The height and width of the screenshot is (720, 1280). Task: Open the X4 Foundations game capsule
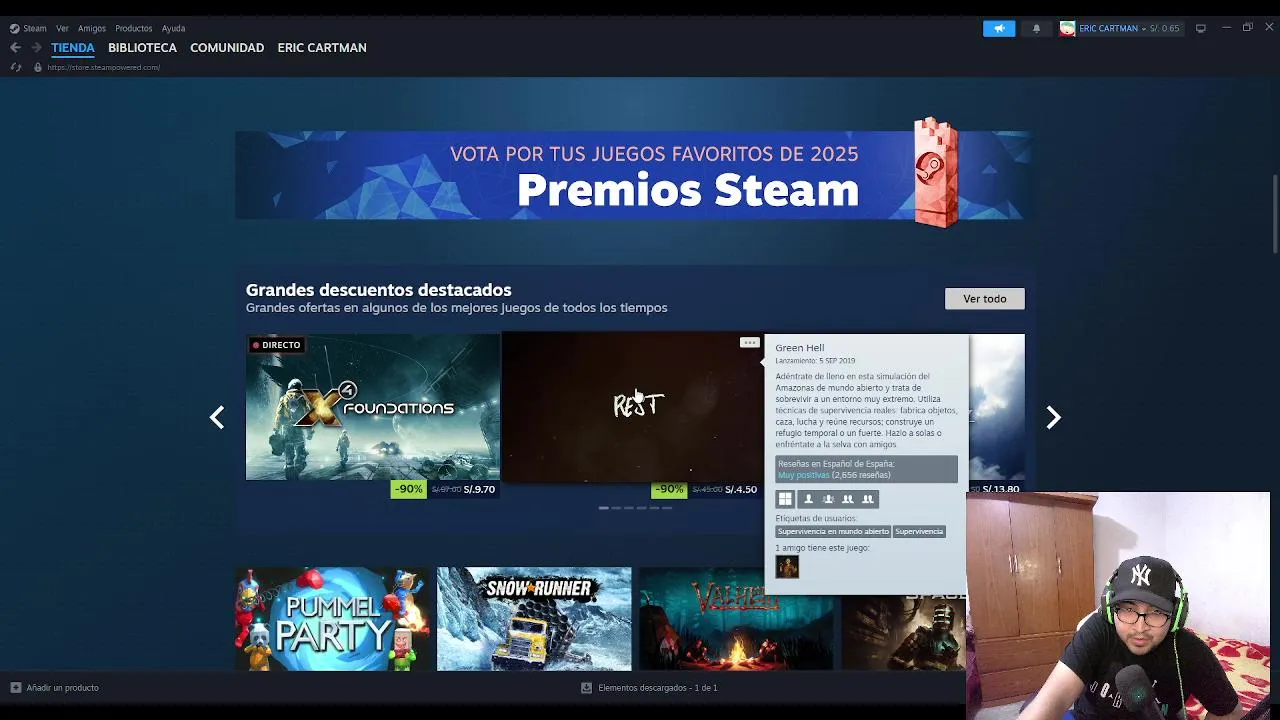pyautogui.click(x=373, y=407)
